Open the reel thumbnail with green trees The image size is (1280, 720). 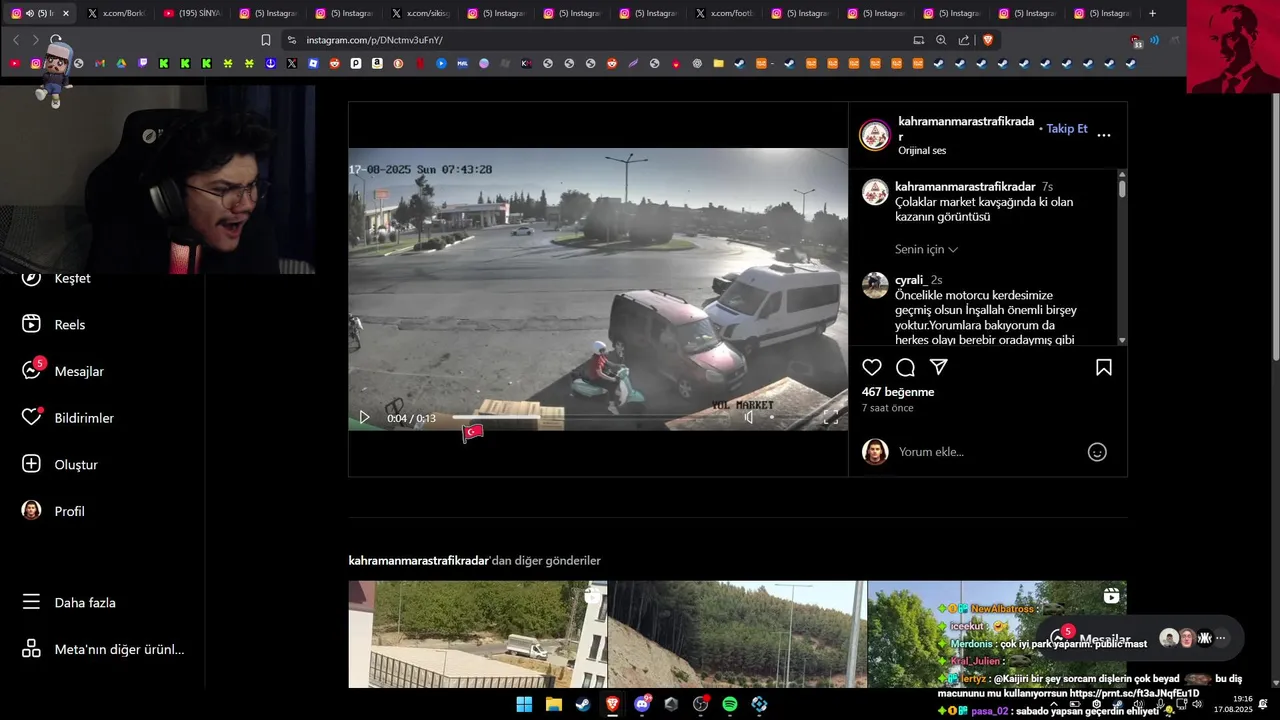997,634
